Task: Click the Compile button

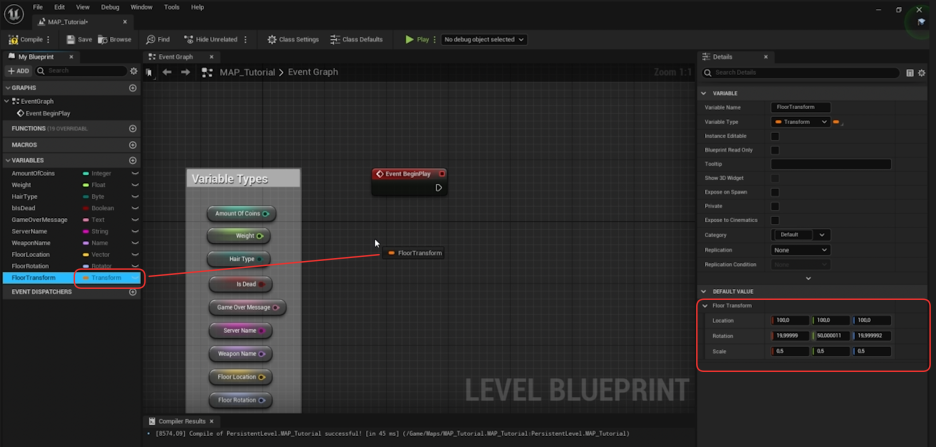Action: tap(26, 39)
